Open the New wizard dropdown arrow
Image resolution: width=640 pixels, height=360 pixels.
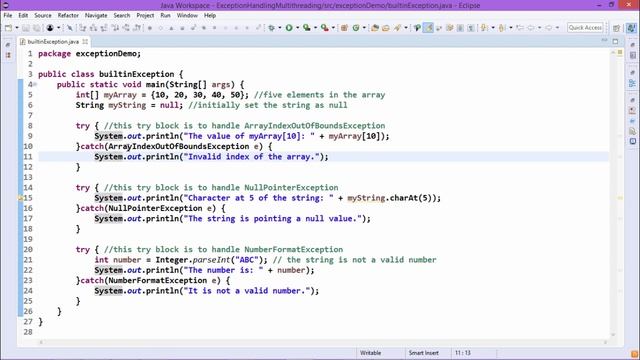tap(17, 28)
